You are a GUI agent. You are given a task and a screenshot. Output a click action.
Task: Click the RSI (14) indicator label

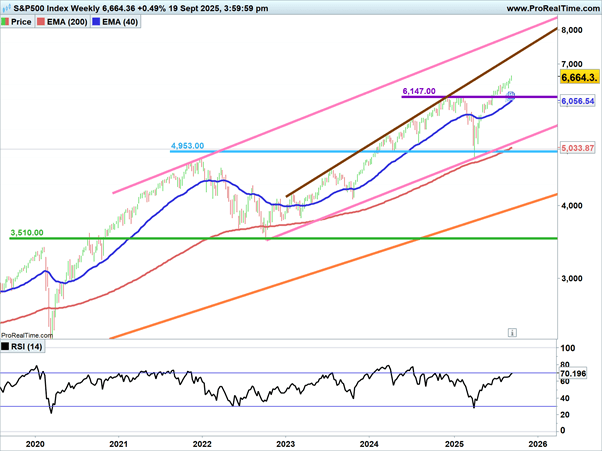(26, 347)
